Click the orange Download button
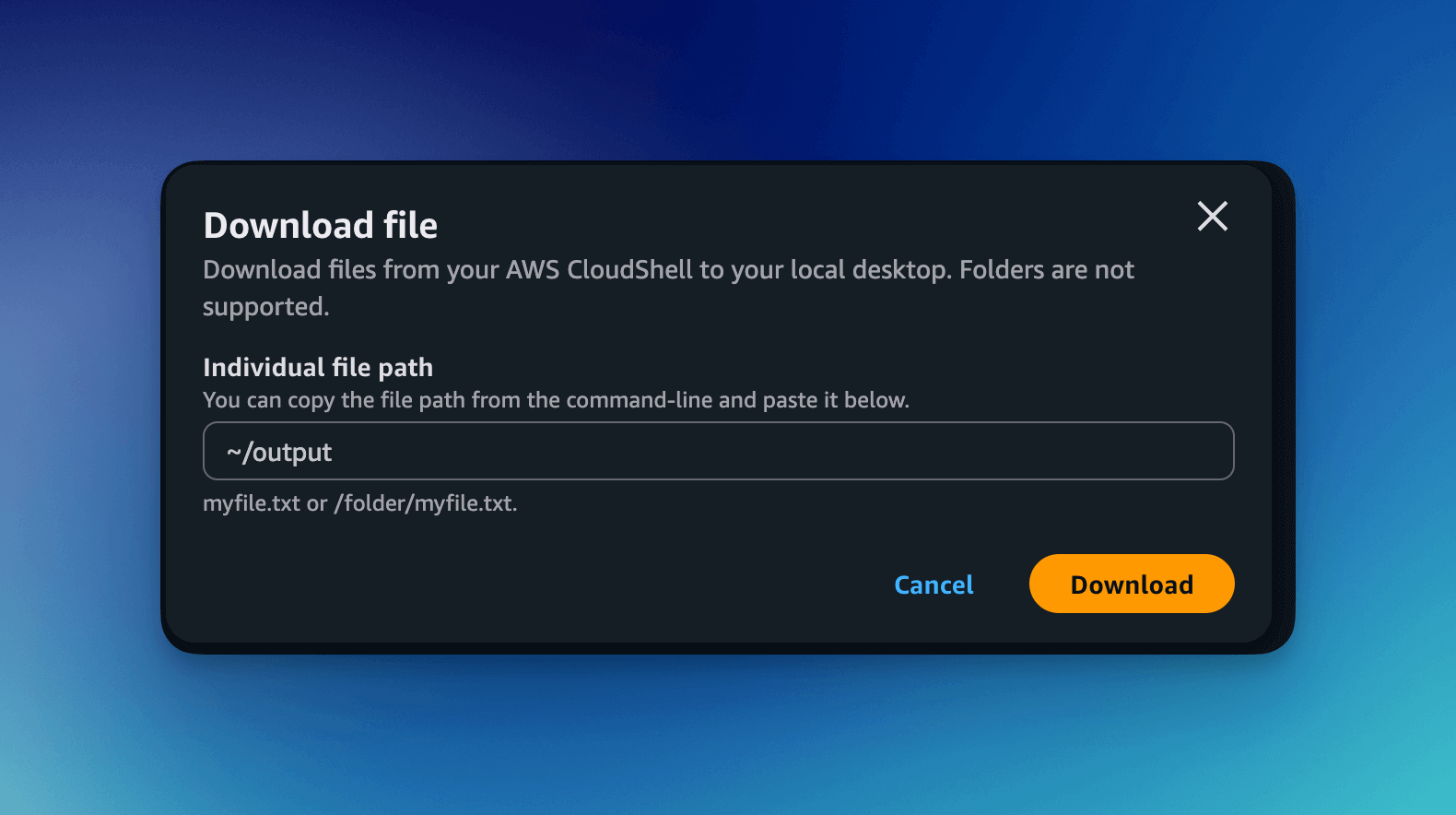 1132,584
